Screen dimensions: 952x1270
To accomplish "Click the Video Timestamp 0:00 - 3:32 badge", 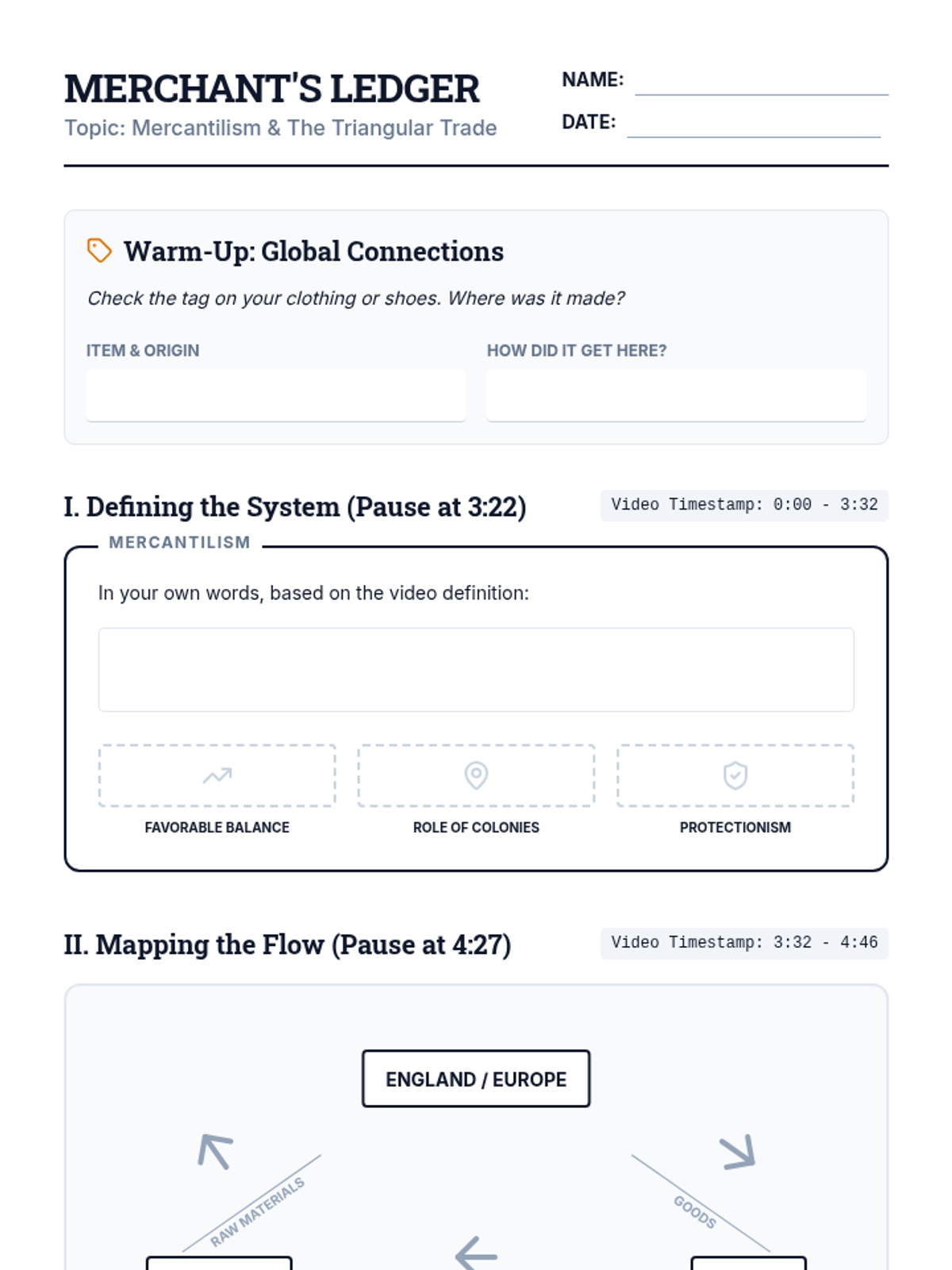I will pos(744,505).
